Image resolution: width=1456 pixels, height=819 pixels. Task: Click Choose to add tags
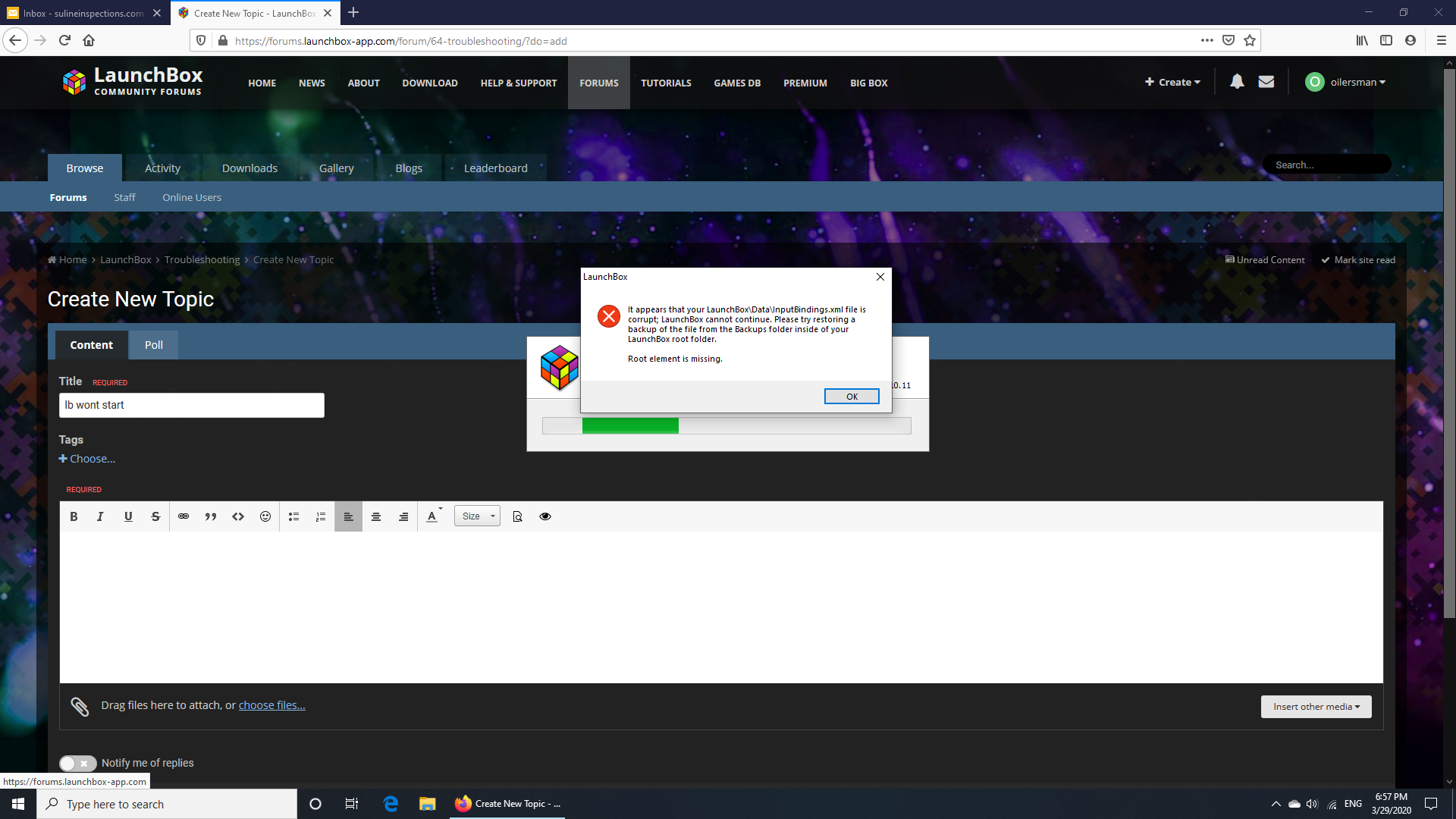pos(87,459)
